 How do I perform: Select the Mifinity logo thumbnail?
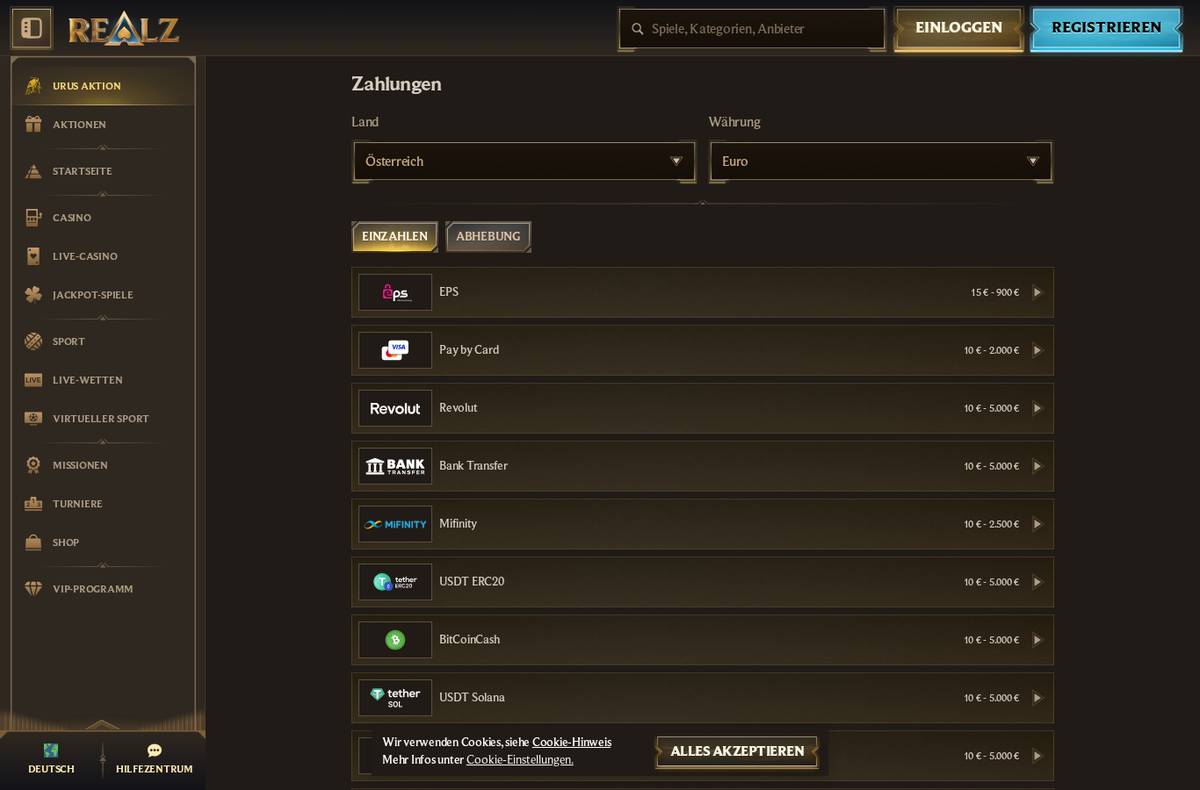pos(395,524)
